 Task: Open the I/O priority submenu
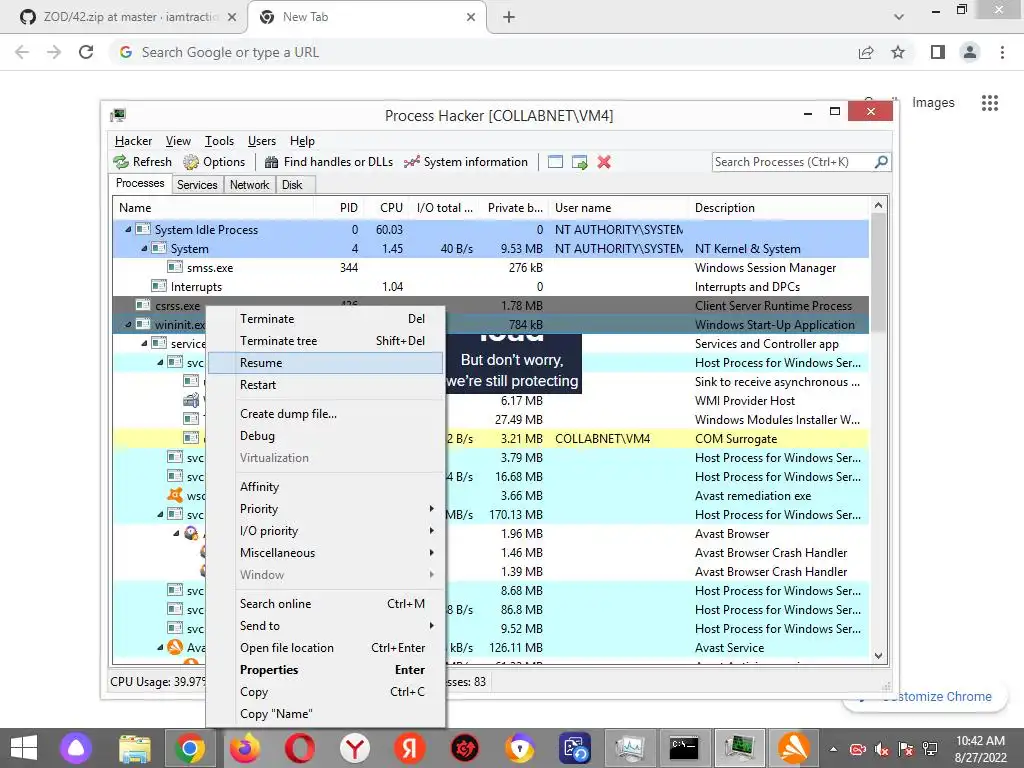[x=325, y=531]
